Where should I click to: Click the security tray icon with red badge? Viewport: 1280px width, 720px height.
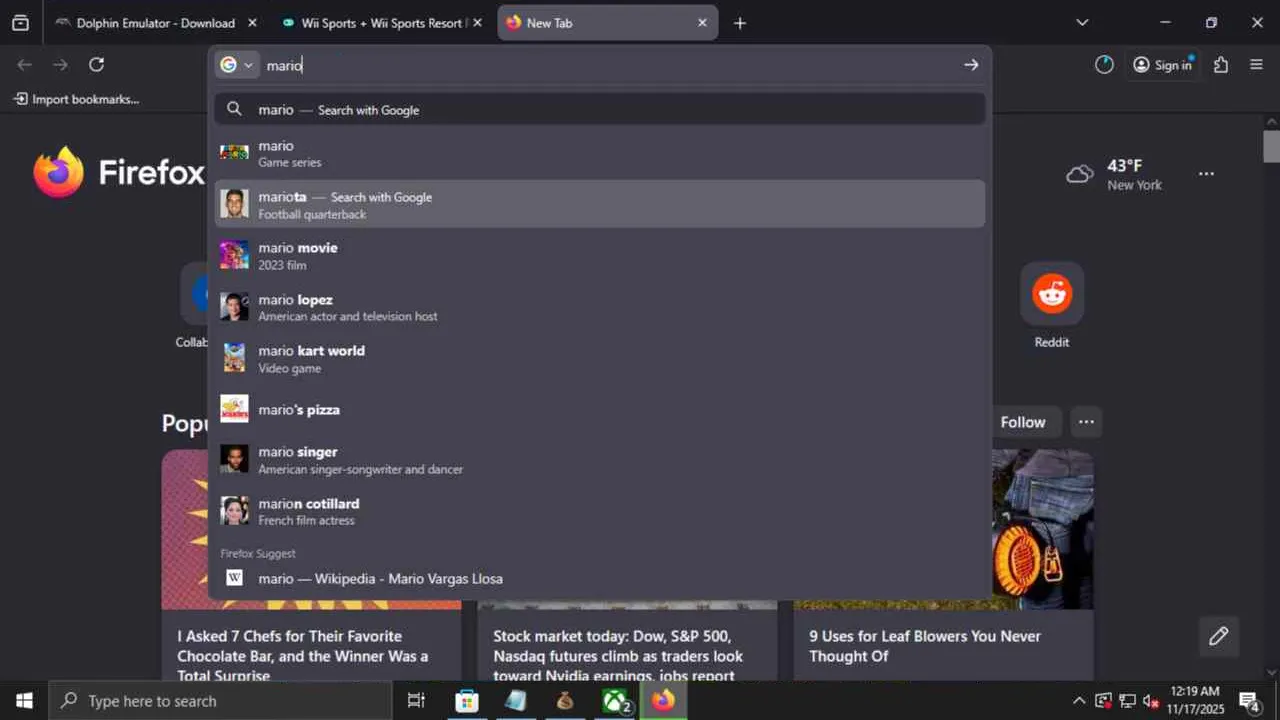1103,701
